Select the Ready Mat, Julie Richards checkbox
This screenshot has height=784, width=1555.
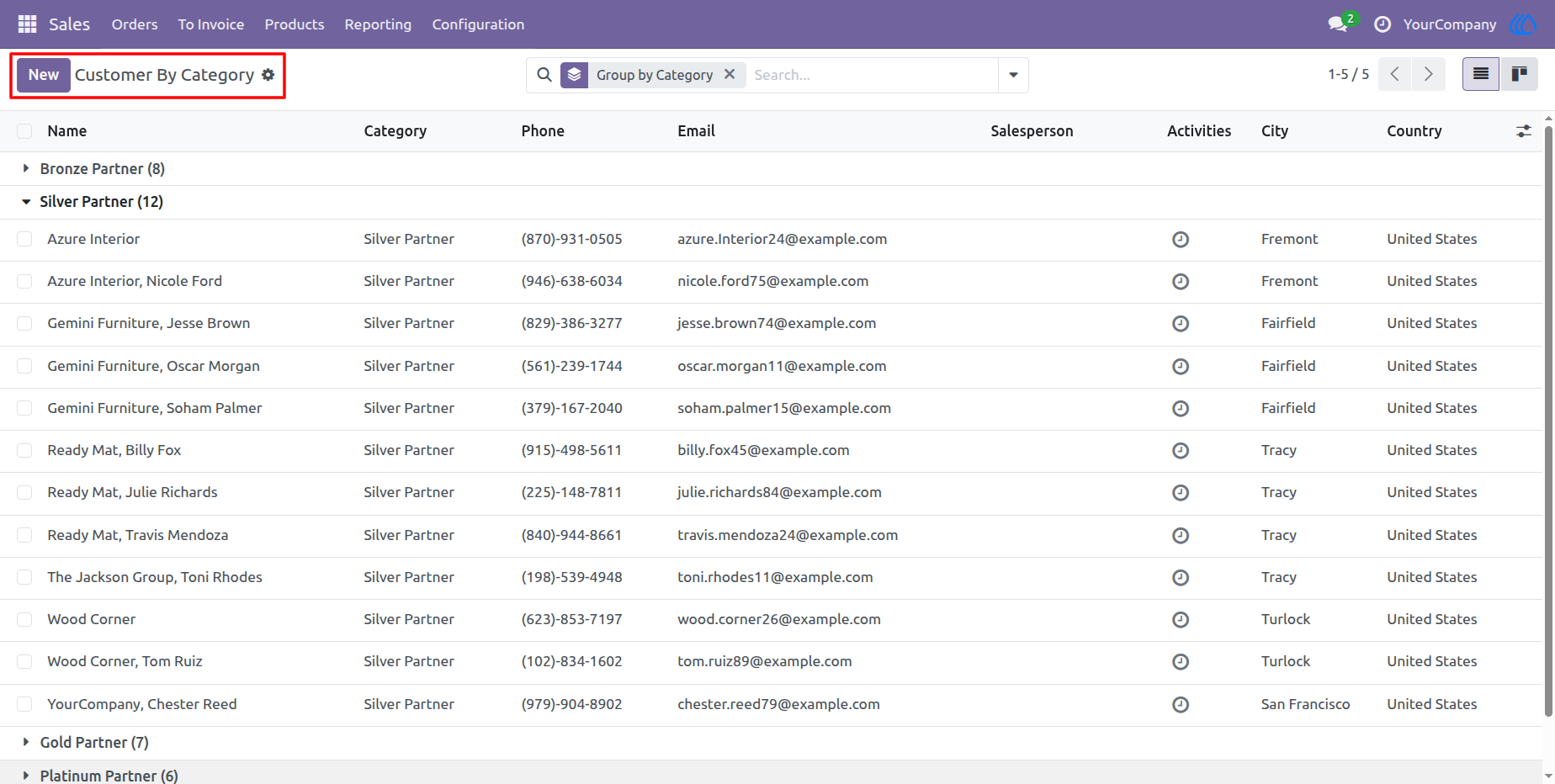coord(24,492)
